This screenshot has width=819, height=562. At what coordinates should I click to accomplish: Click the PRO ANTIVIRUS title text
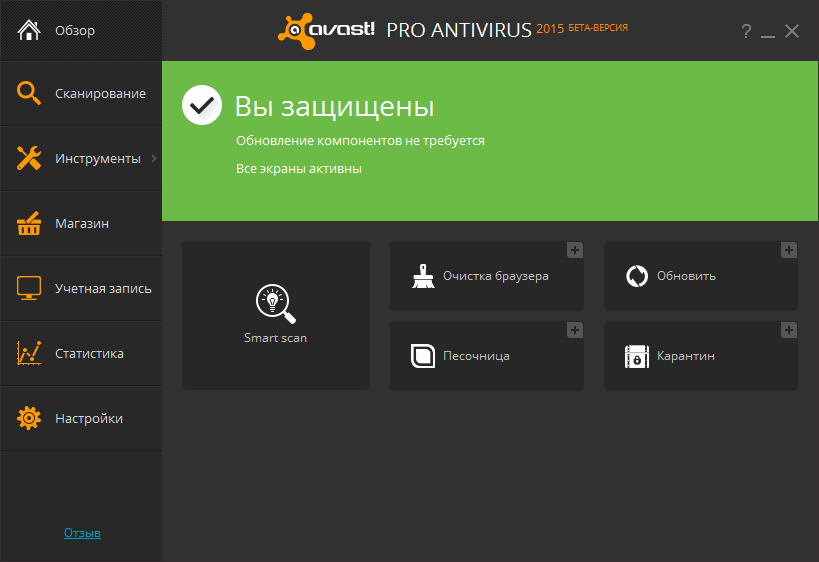tap(459, 30)
